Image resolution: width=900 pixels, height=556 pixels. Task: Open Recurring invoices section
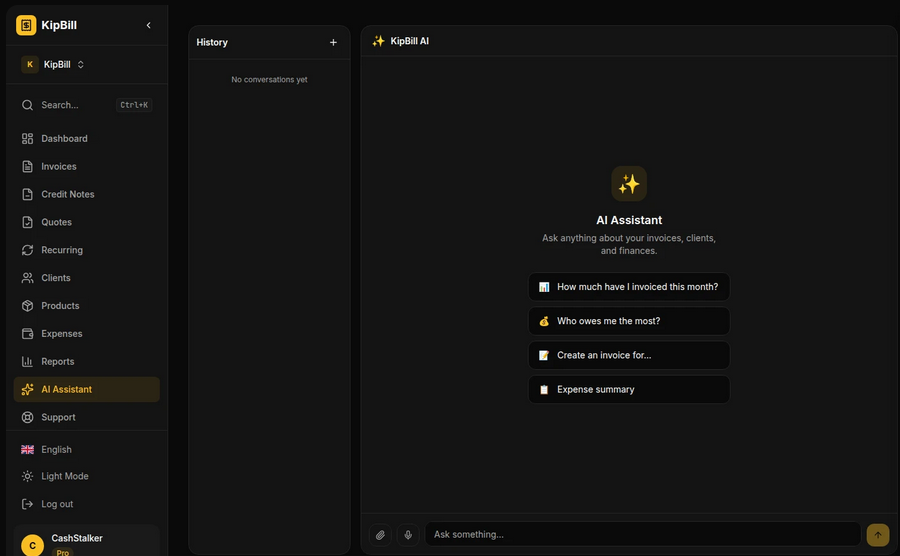[x=87, y=250]
